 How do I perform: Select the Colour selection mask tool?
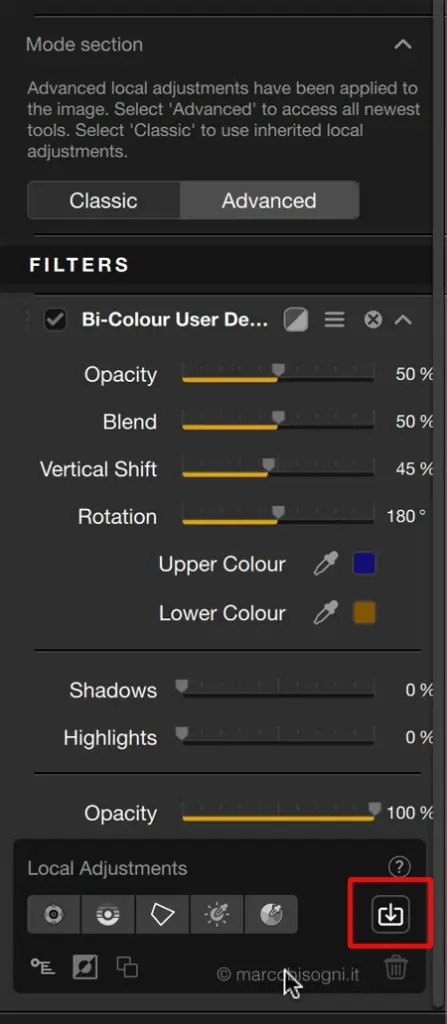pos(271,914)
